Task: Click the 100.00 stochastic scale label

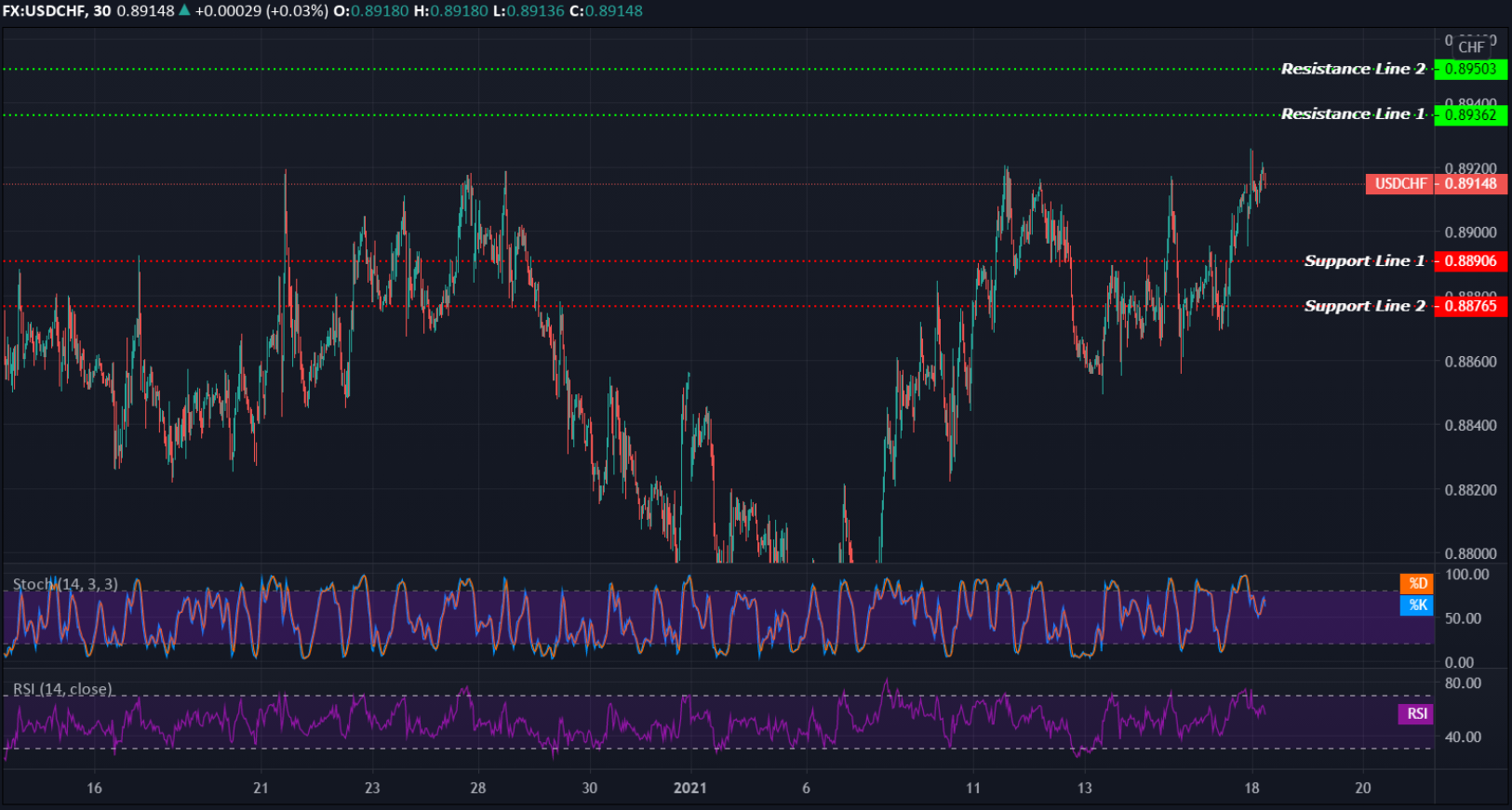Action: pyautogui.click(x=1466, y=574)
